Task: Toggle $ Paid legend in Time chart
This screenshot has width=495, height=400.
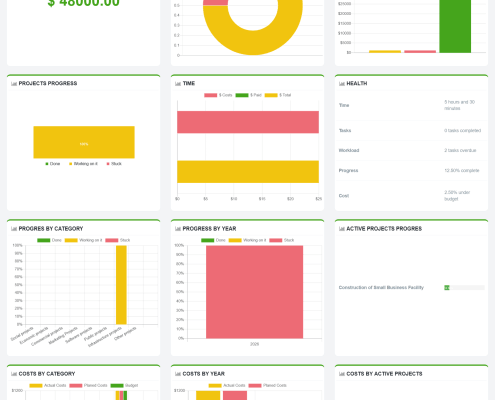Action: (x=248, y=95)
